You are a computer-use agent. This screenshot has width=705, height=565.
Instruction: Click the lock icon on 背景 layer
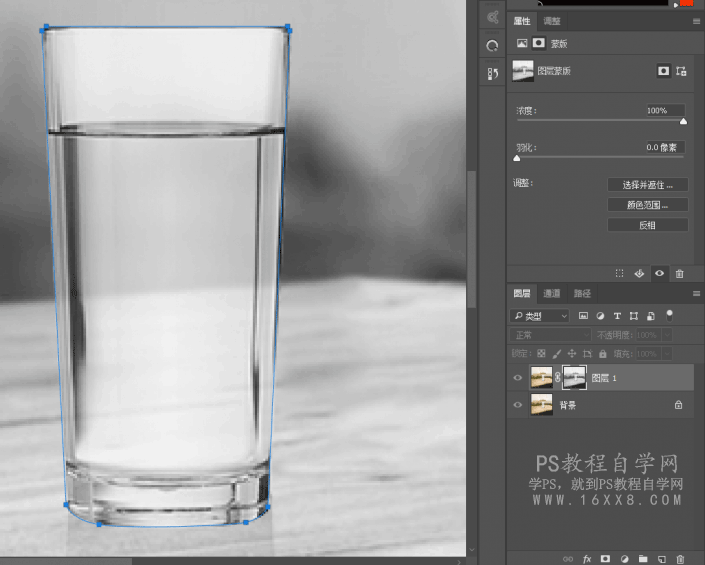pos(678,405)
